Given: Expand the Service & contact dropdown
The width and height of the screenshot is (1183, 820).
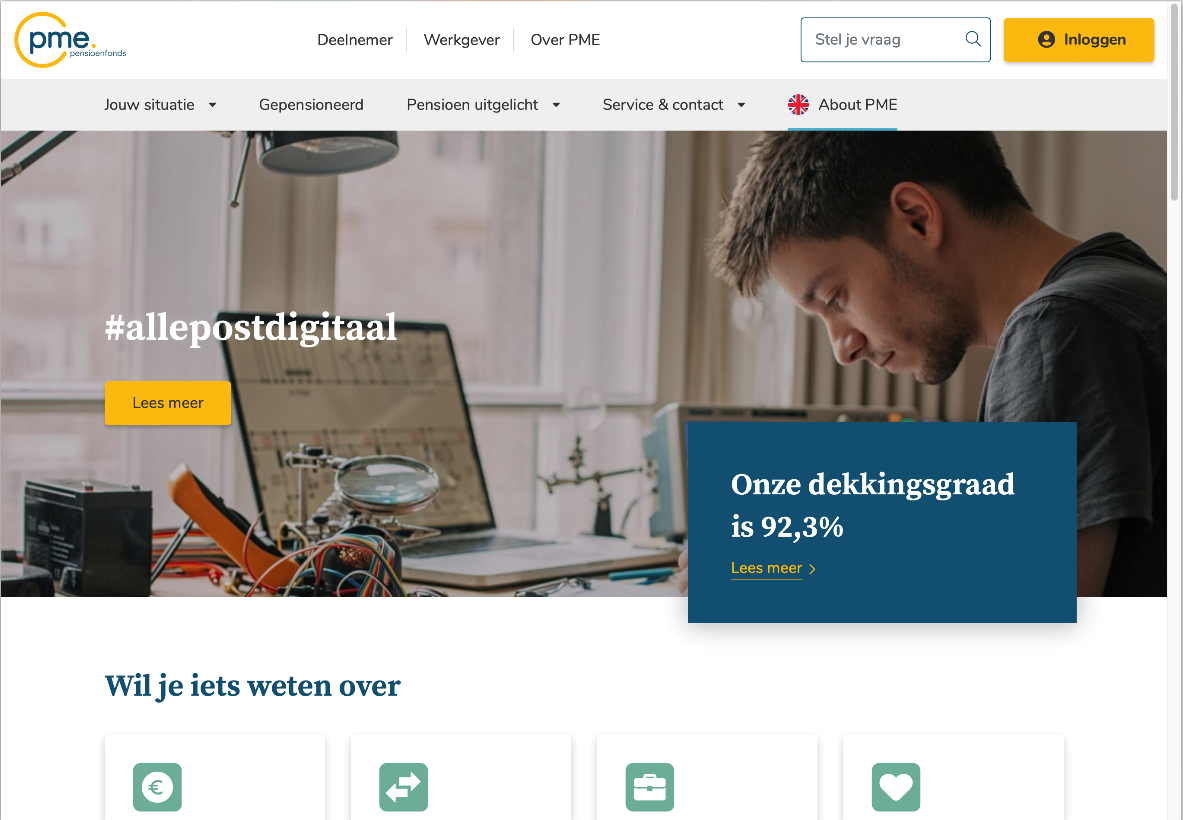Looking at the screenshot, I should [674, 105].
